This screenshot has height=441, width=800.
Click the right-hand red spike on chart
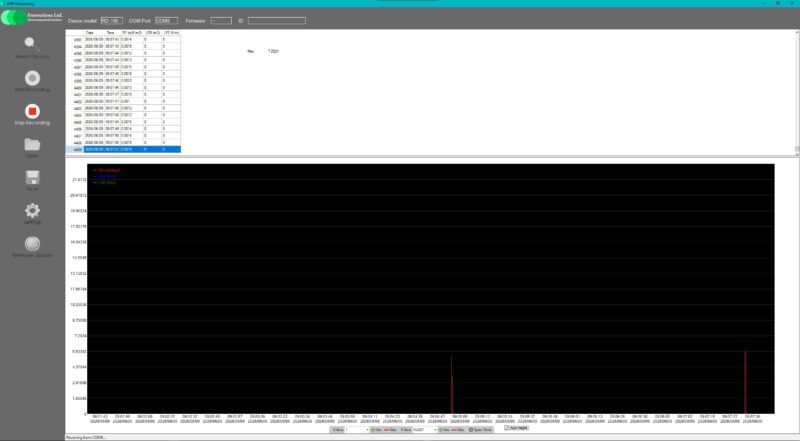click(x=745, y=382)
